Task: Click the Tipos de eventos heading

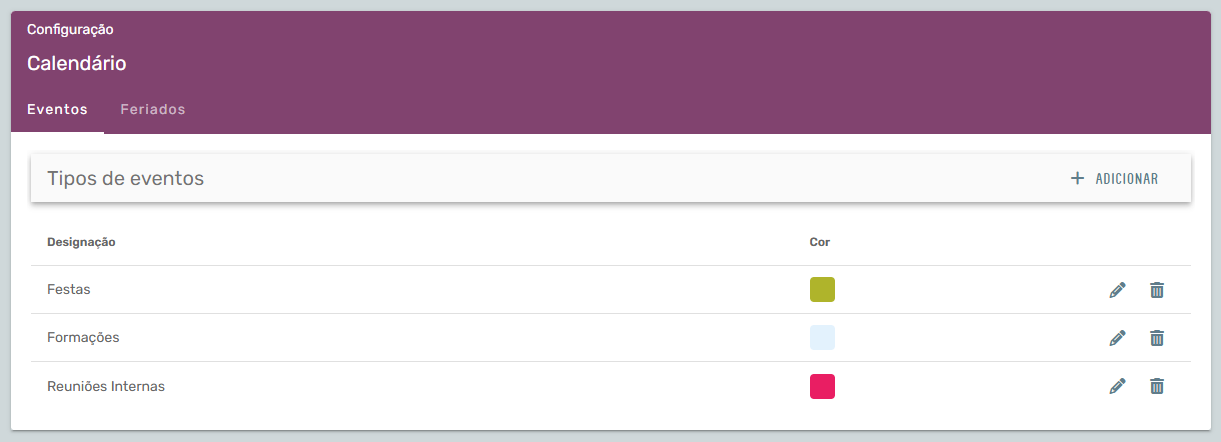Action: (125, 178)
